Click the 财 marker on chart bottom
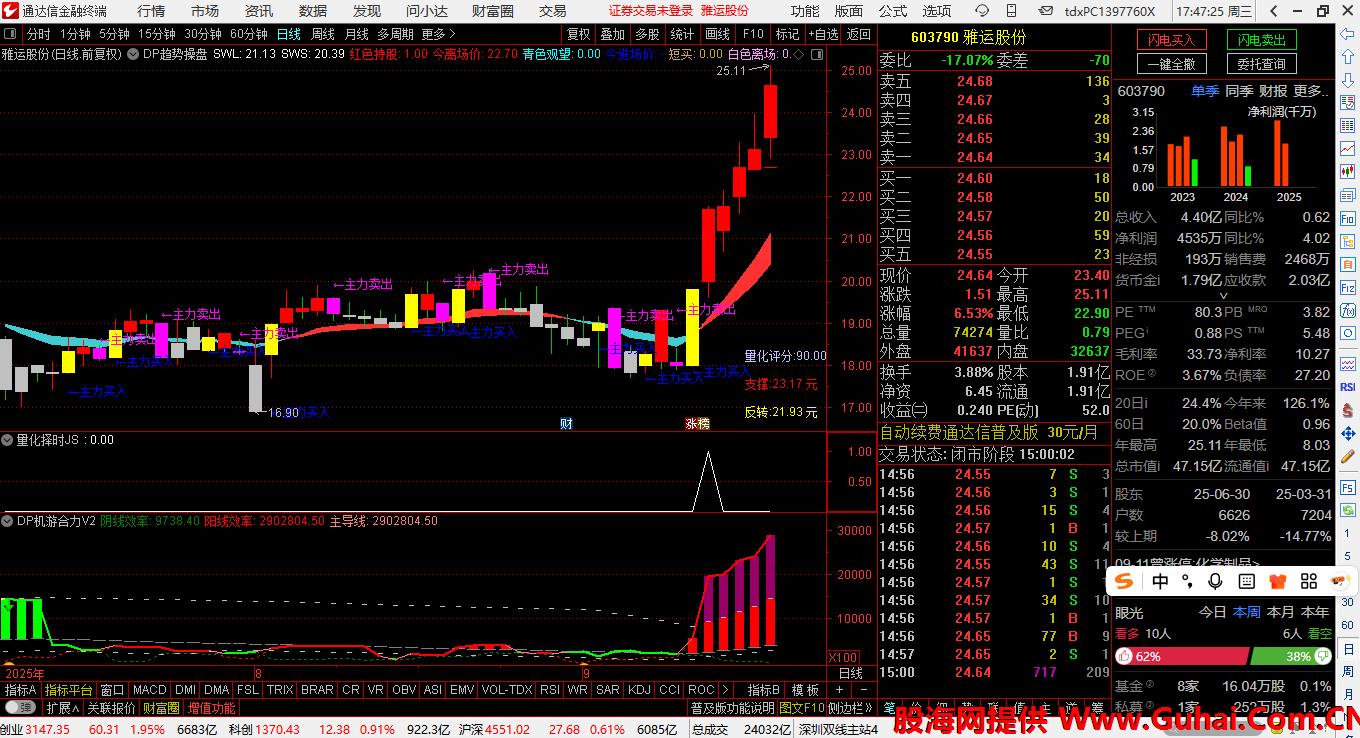This screenshot has width=1360, height=738. pos(566,424)
